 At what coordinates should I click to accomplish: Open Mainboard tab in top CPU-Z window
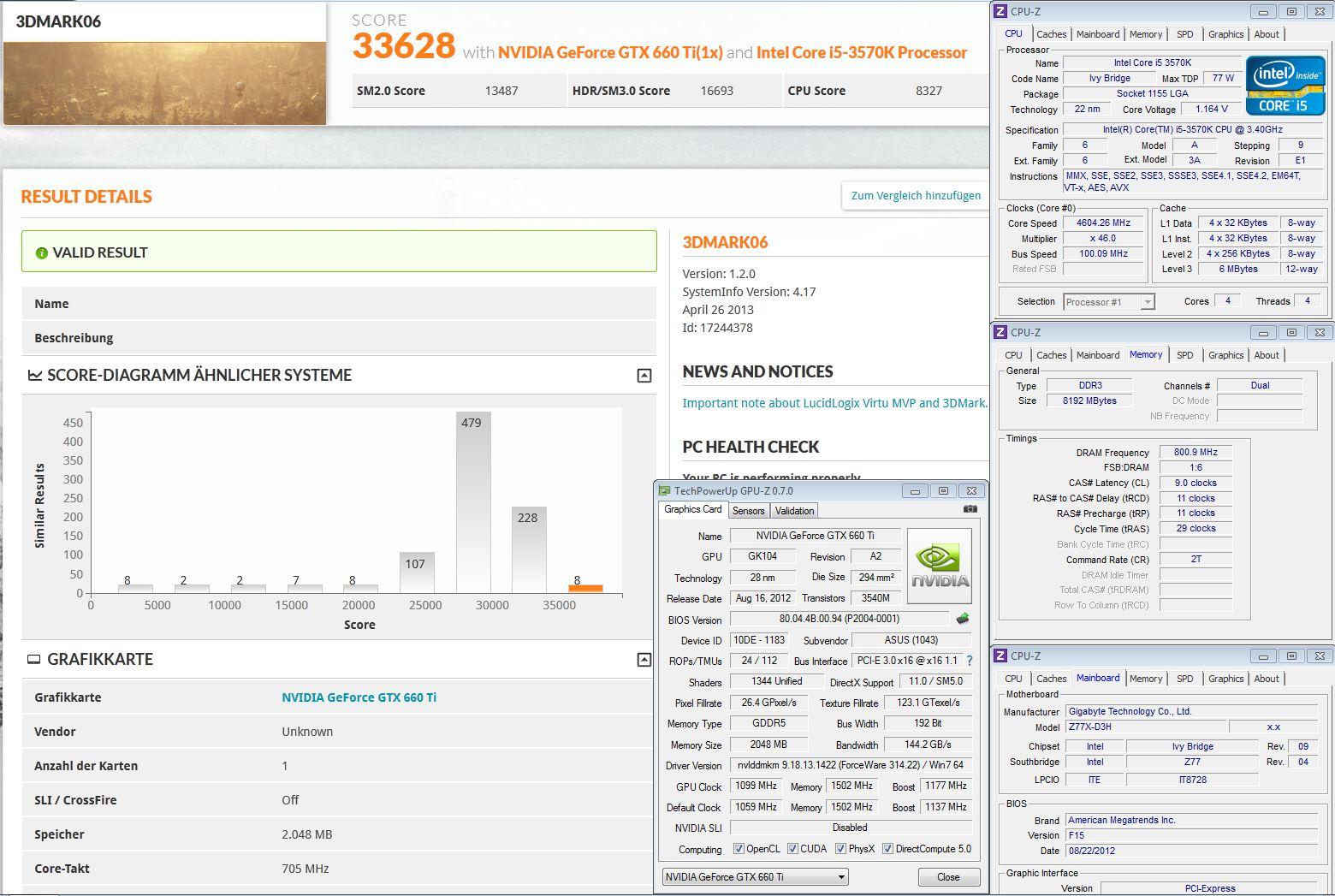click(1098, 34)
